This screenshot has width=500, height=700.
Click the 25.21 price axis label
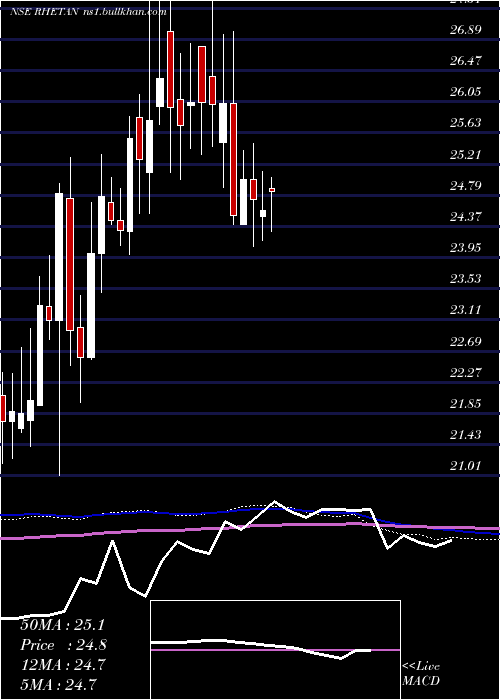(x=466, y=154)
